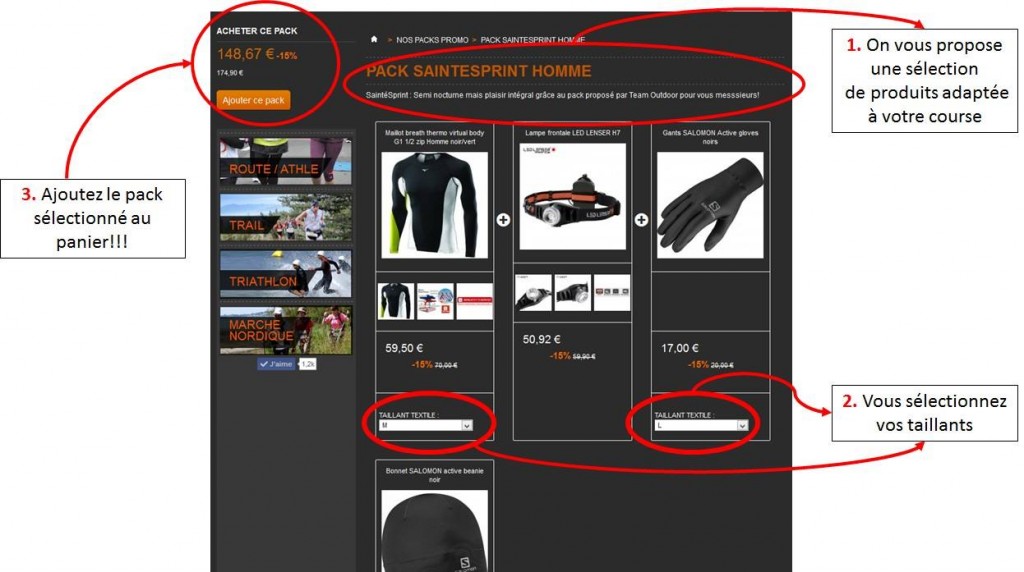Open the gloves size TAILLANT TEXTILE dropdown
Viewport: 1024px width, 572px height.
click(x=701, y=425)
